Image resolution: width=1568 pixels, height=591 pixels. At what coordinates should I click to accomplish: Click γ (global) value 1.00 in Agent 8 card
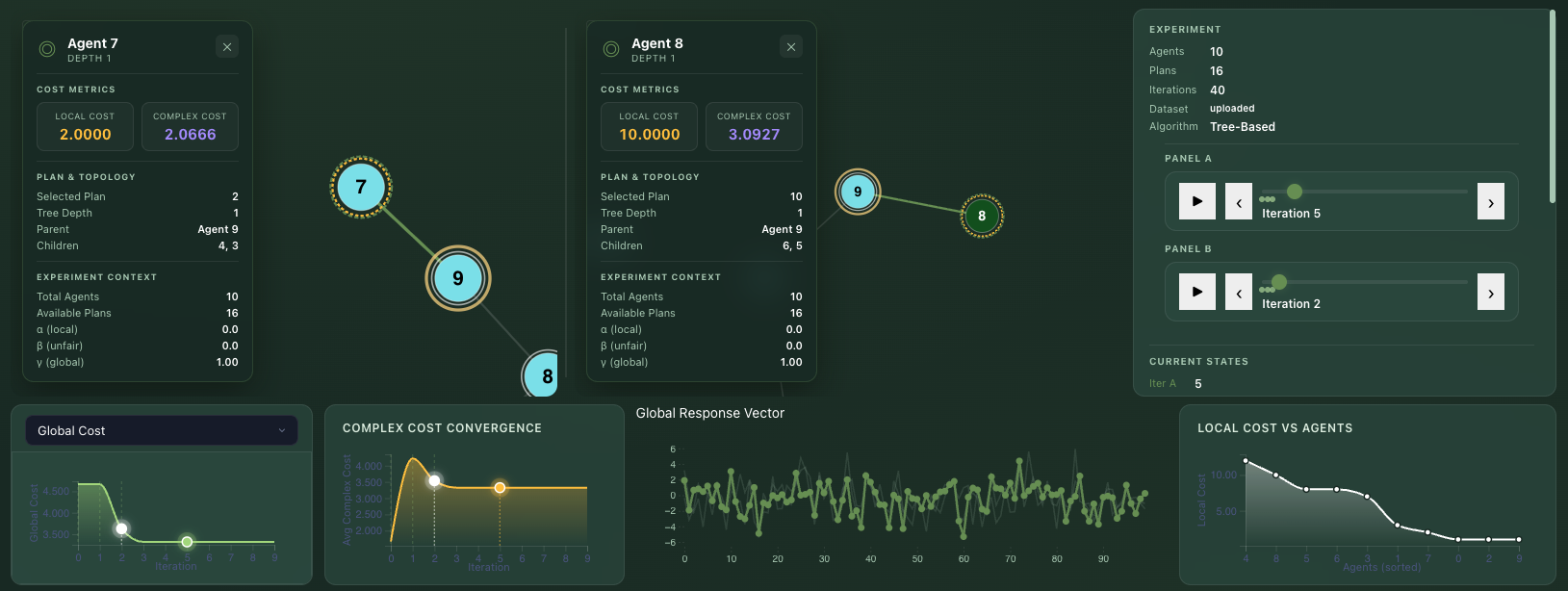click(x=791, y=362)
